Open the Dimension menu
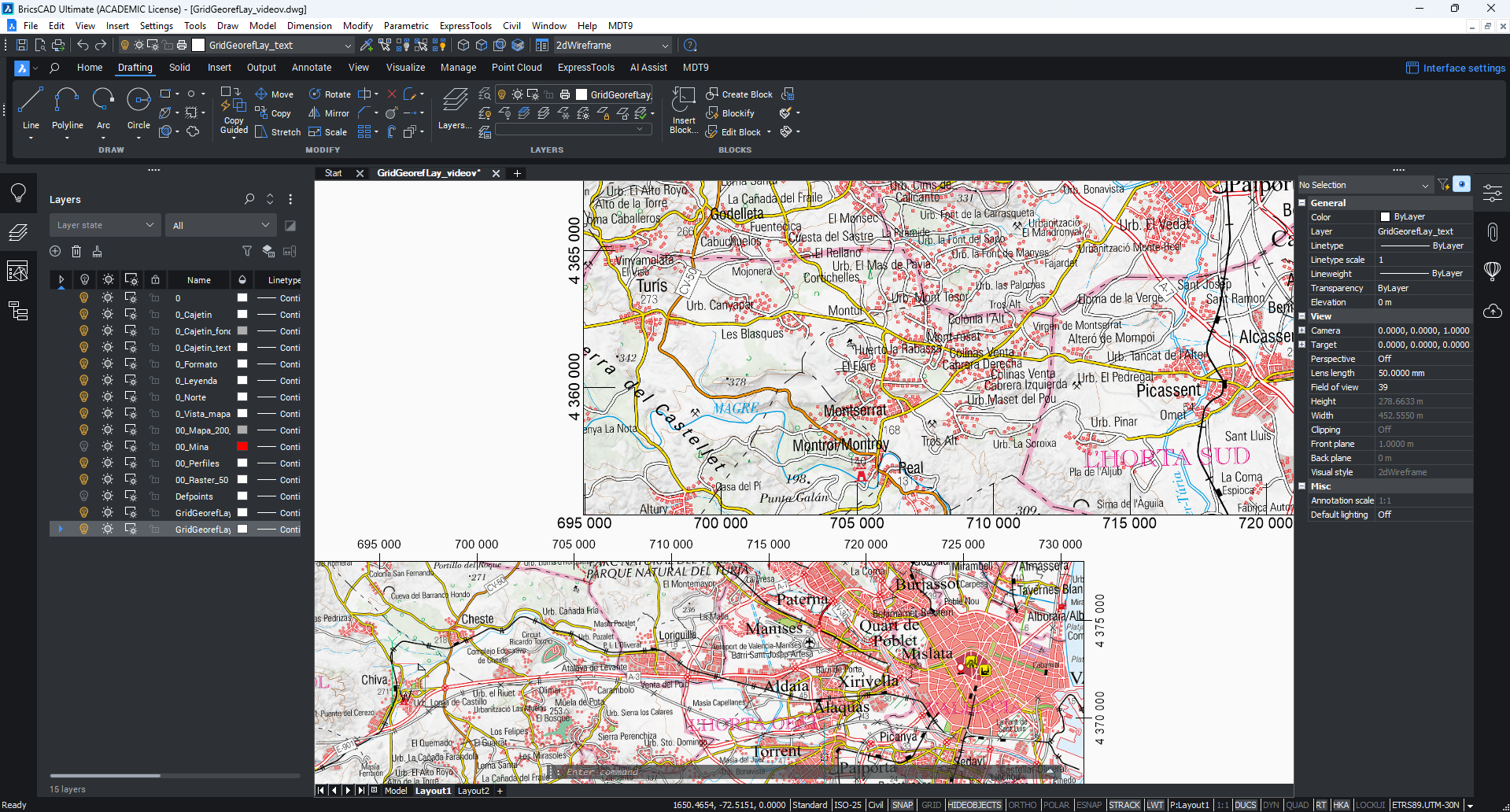 coord(309,26)
